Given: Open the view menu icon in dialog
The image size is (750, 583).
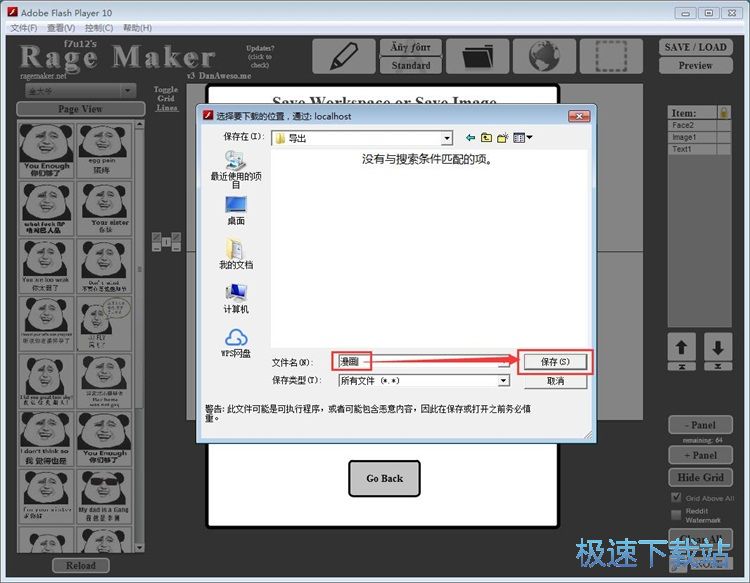Looking at the screenshot, I should click(522, 138).
